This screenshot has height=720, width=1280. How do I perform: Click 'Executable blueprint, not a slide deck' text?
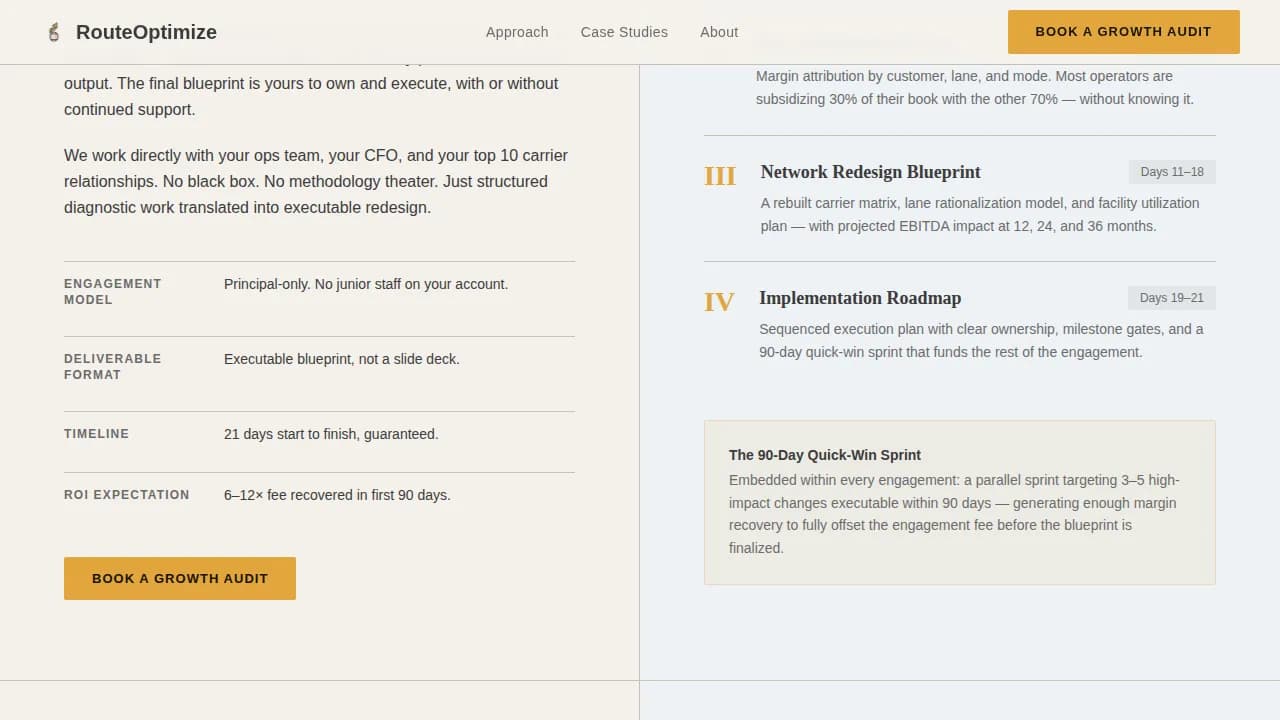(x=342, y=359)
